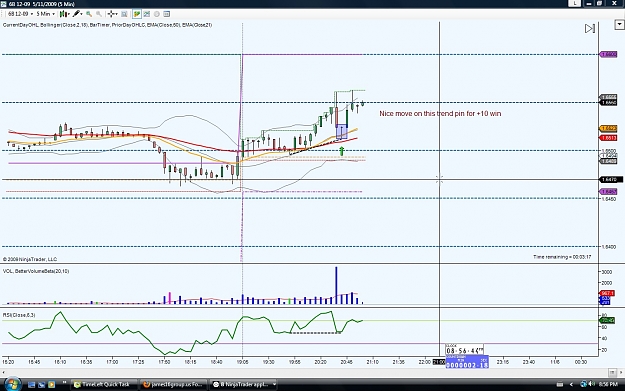The image size is (625, 391).
Task: Open the dropdown arrow at chart top-right
Action: 619,25
